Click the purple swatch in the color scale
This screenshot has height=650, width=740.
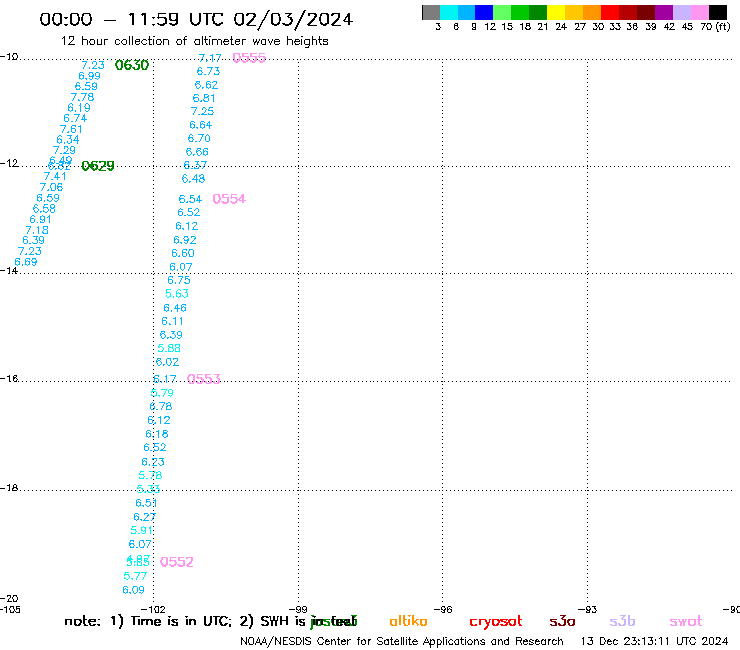(x=664, y=12)
